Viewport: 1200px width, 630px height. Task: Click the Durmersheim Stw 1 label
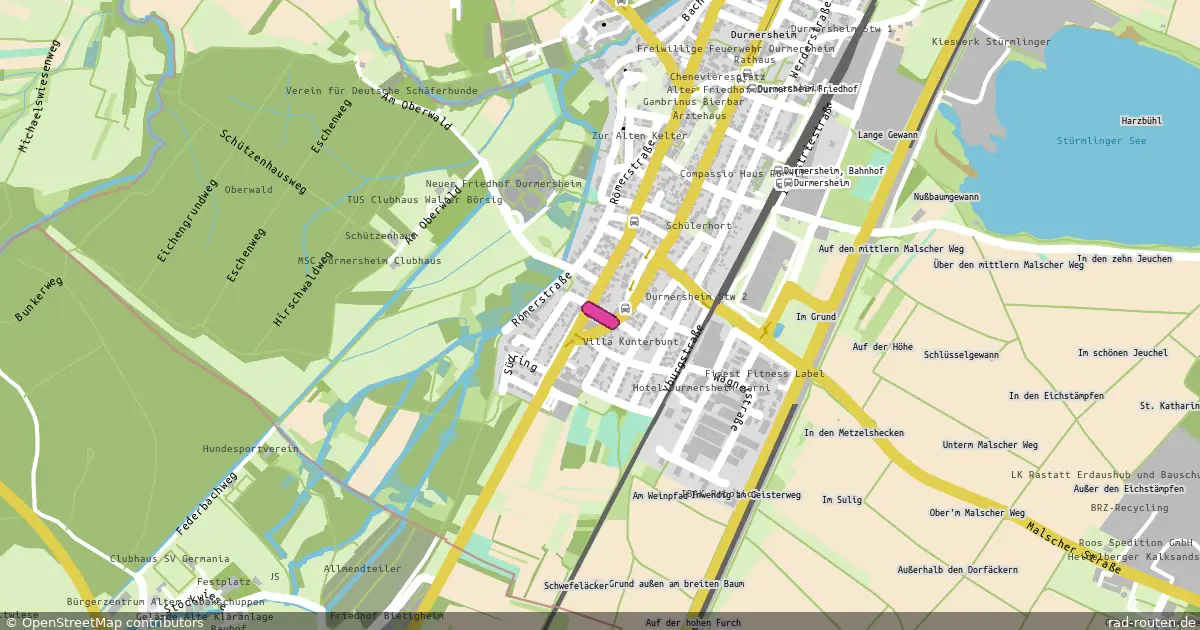[840, 29]
